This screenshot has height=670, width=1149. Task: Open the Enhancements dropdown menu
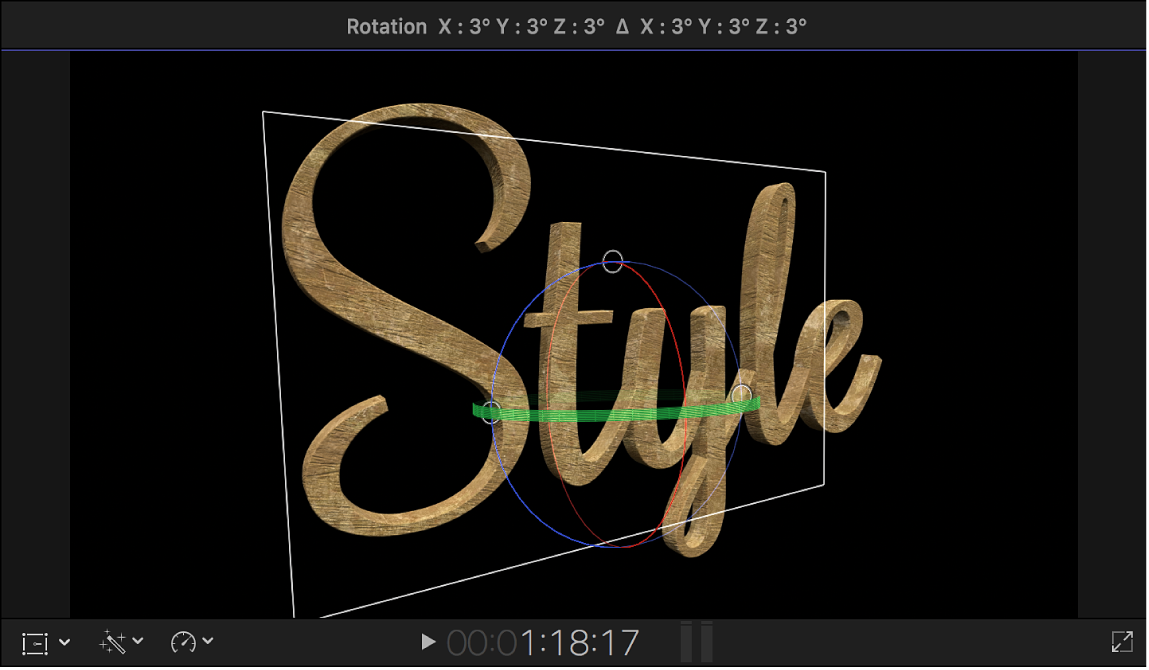(136, 643)
